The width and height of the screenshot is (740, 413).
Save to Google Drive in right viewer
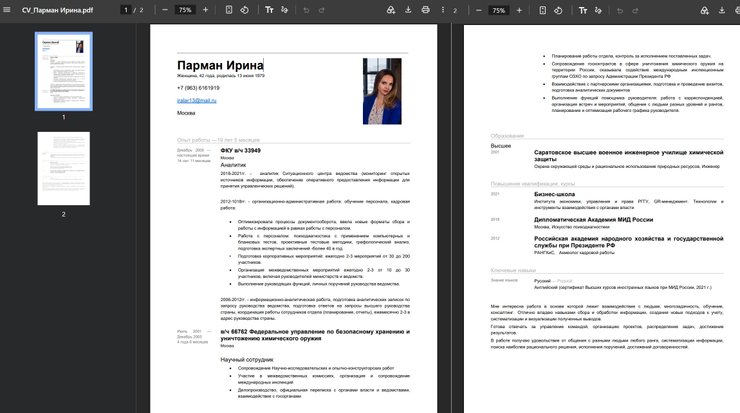click(x=705, y=10)
